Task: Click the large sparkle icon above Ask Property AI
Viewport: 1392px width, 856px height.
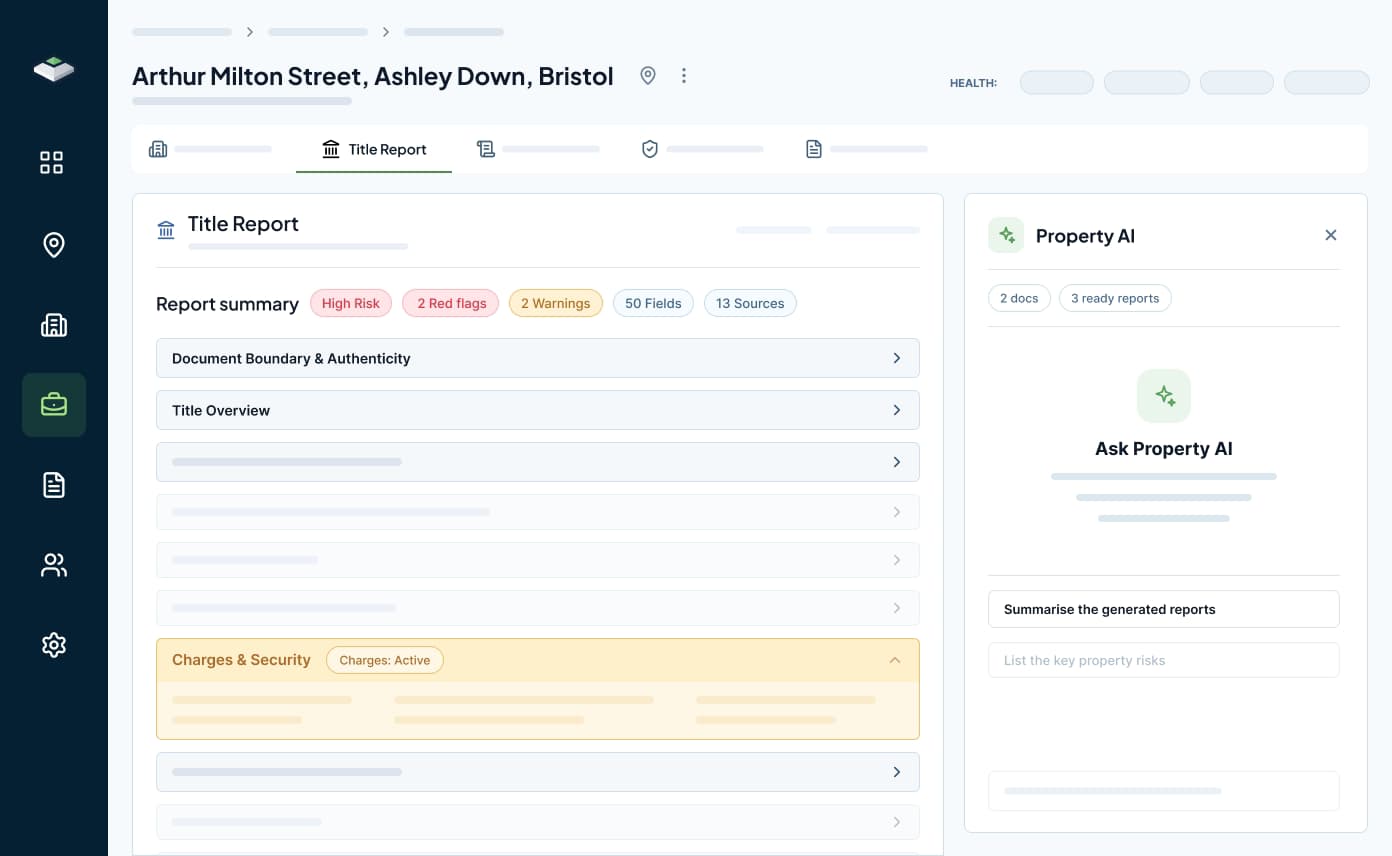Action: [x=1164, y=396]
